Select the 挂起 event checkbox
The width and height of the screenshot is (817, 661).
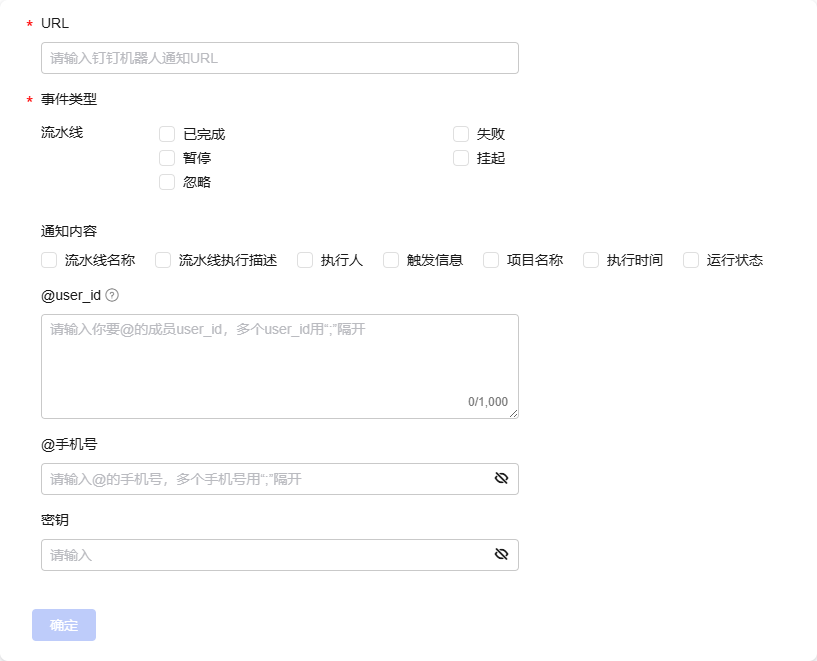point(461,158)
